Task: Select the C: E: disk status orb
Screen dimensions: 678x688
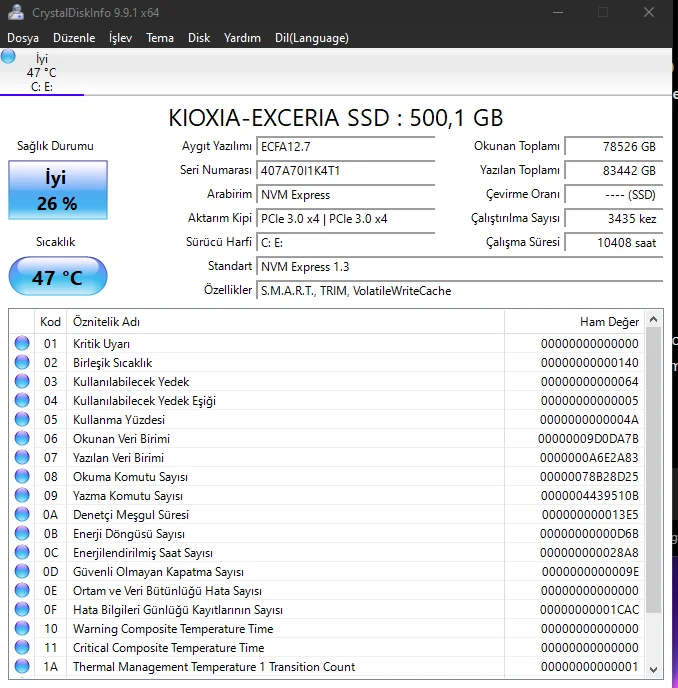Action: click(x=8, y=56)
